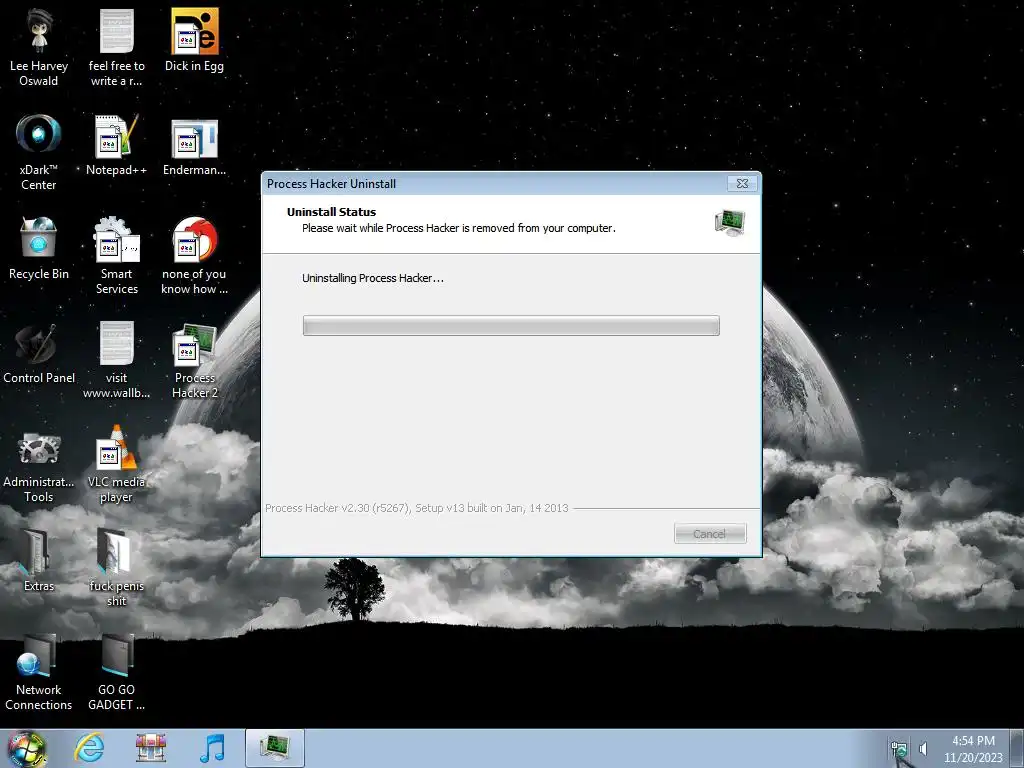Select the VLC media player shortcut

tap(116, 464)
